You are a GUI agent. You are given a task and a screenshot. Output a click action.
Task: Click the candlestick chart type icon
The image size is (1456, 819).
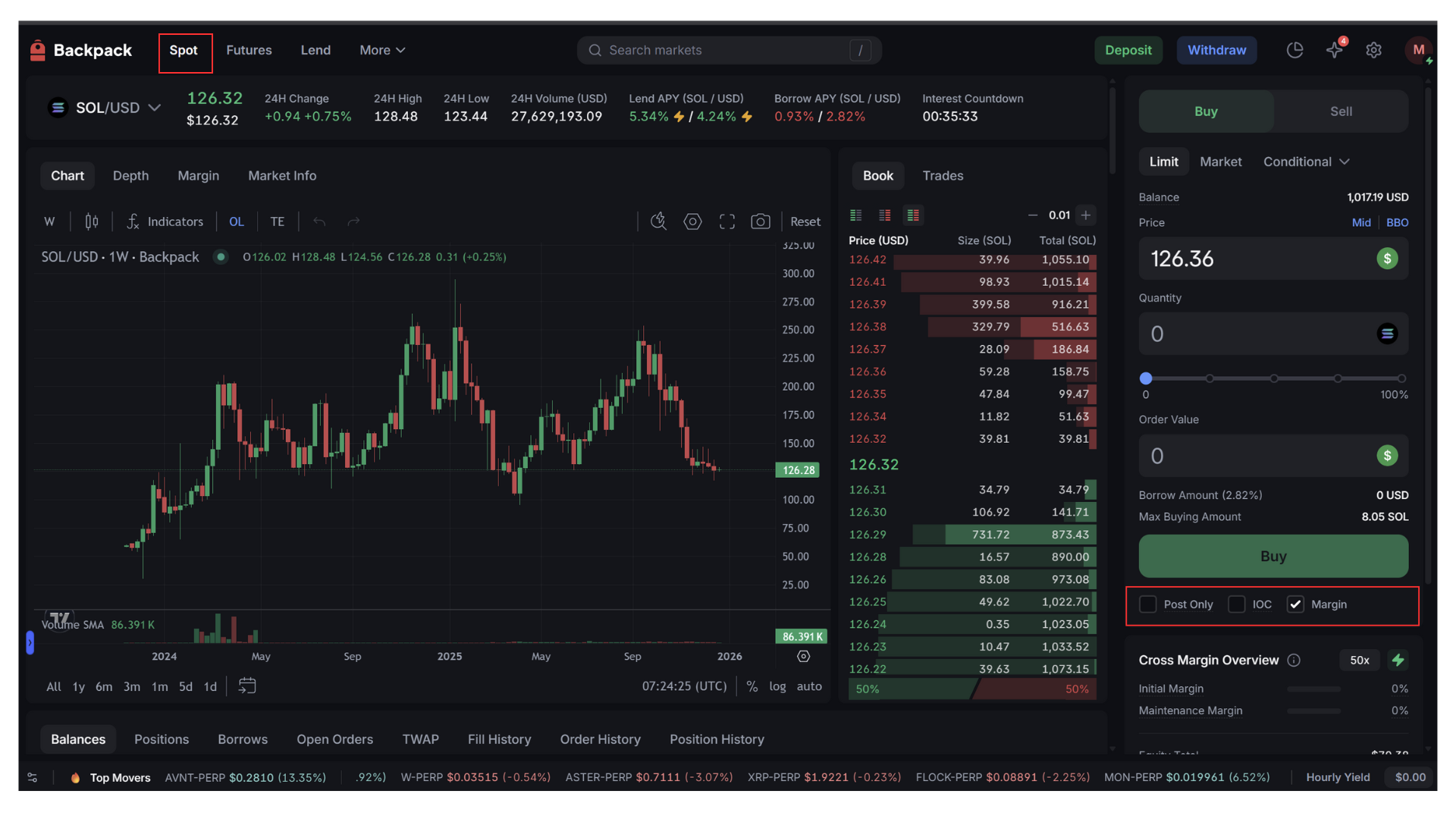click(x=92, y=221)
